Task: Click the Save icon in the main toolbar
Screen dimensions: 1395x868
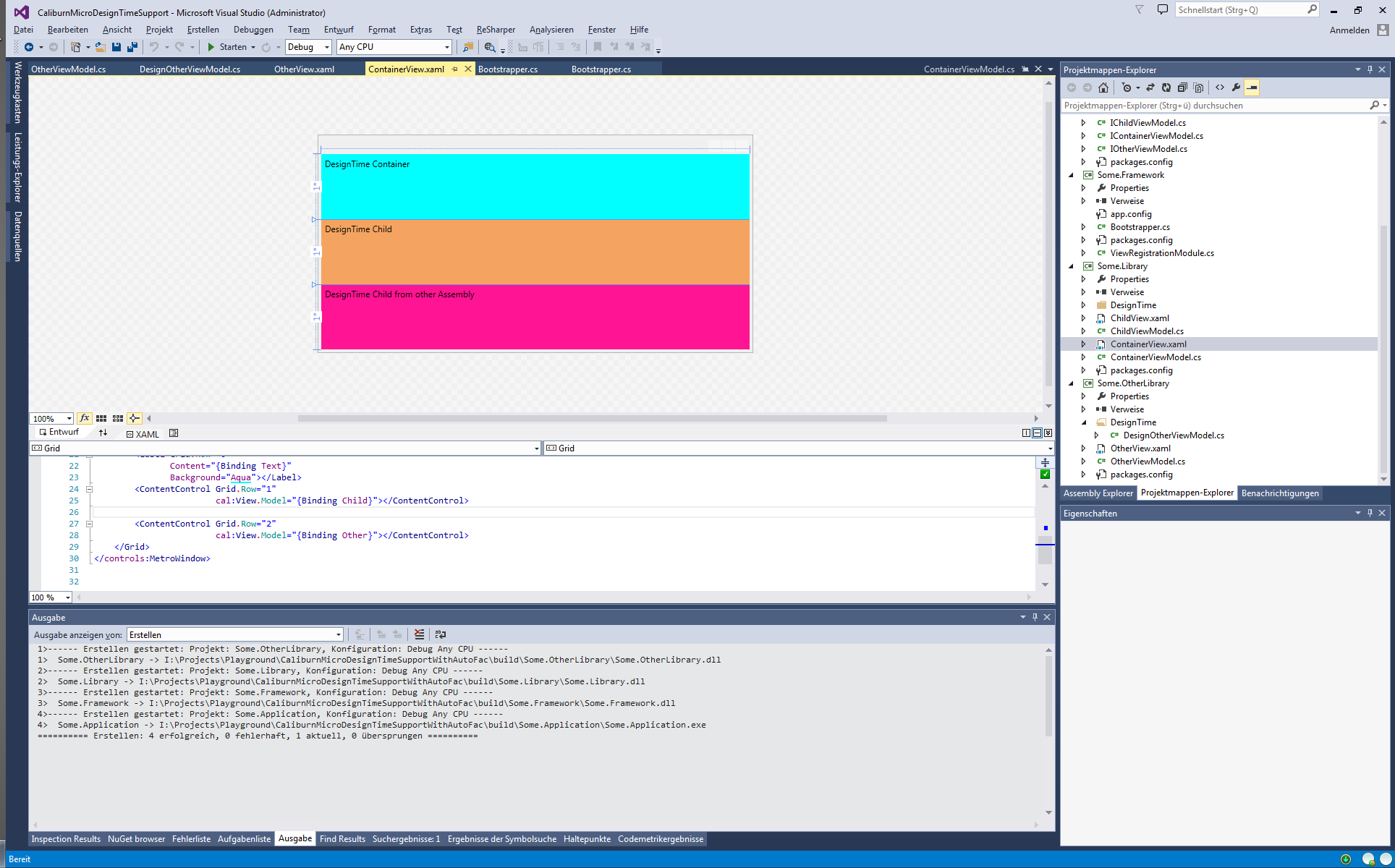Action: [116, 46]
